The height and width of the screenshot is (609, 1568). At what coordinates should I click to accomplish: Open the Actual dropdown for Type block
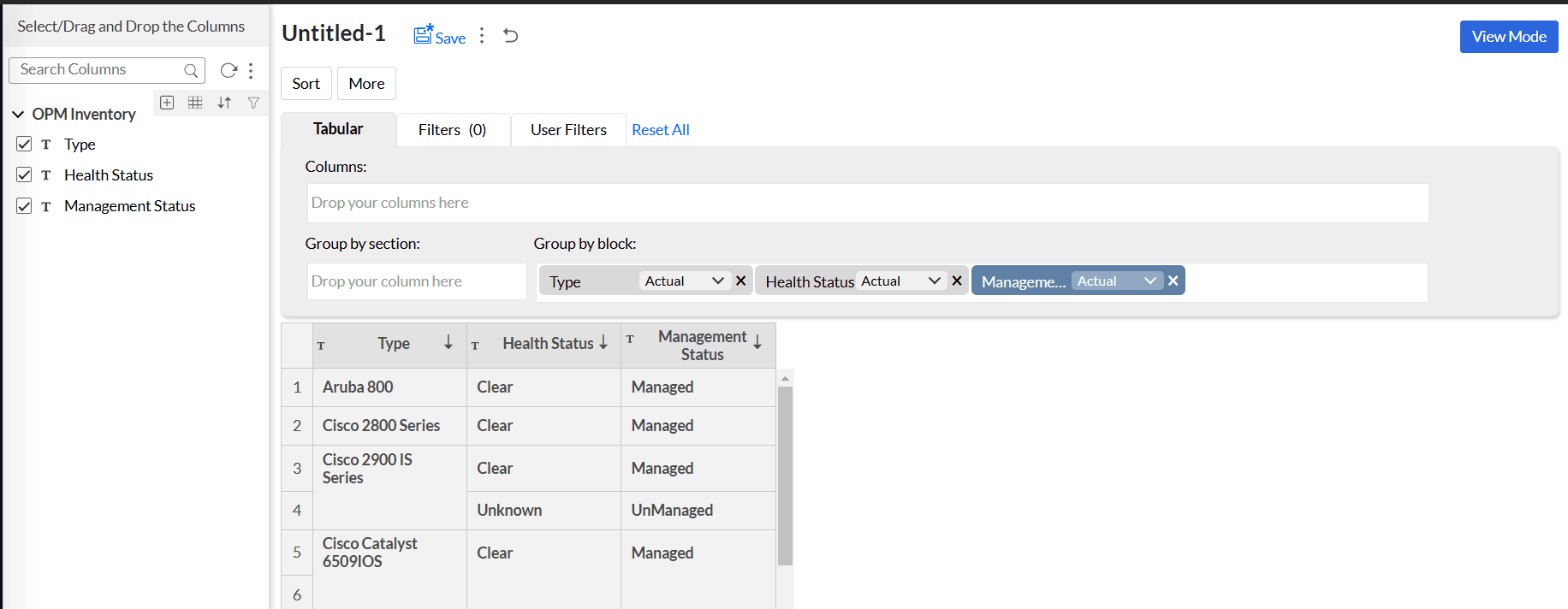coord(685,281)
